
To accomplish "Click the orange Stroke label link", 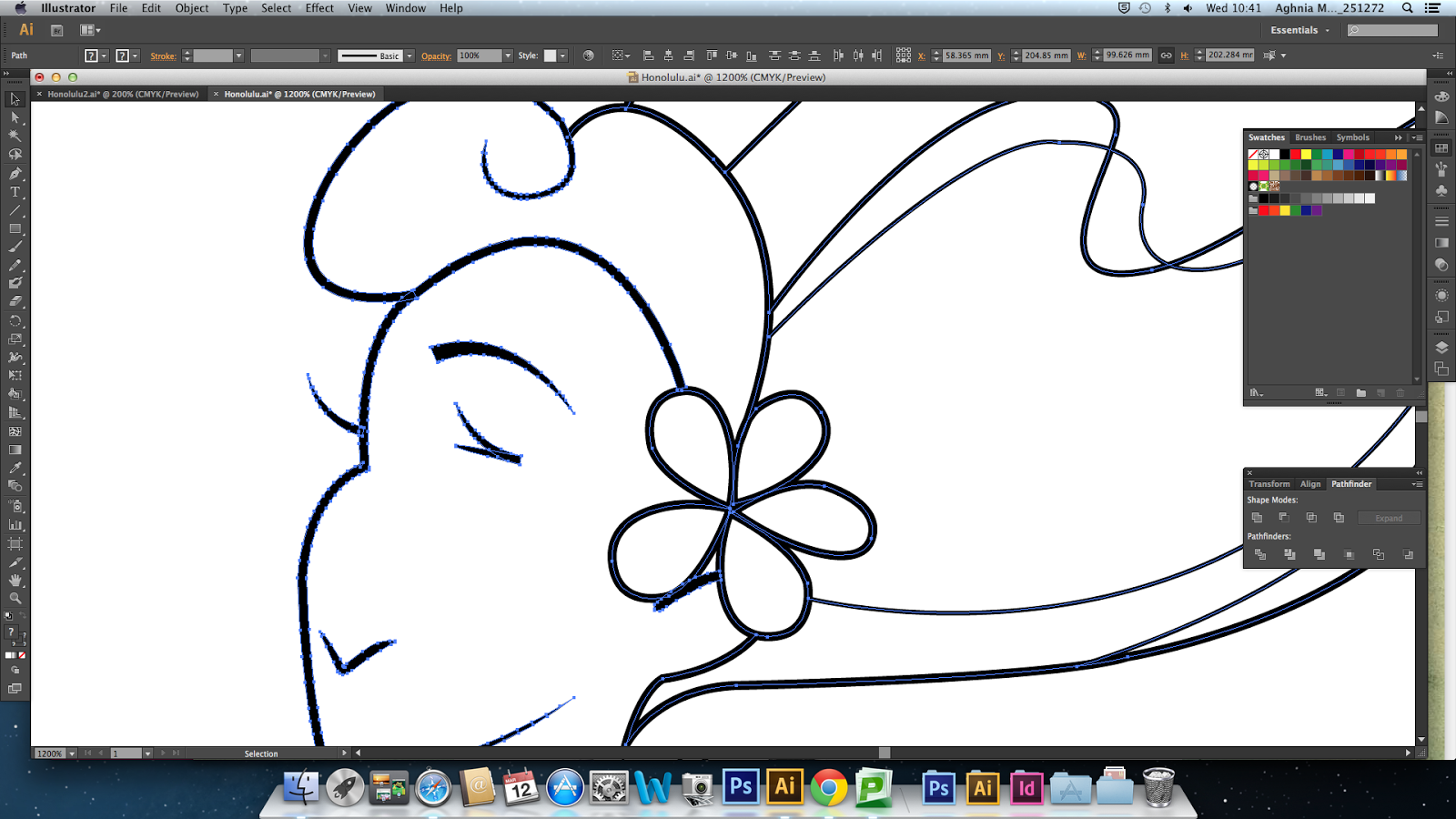I will (164, 56).
